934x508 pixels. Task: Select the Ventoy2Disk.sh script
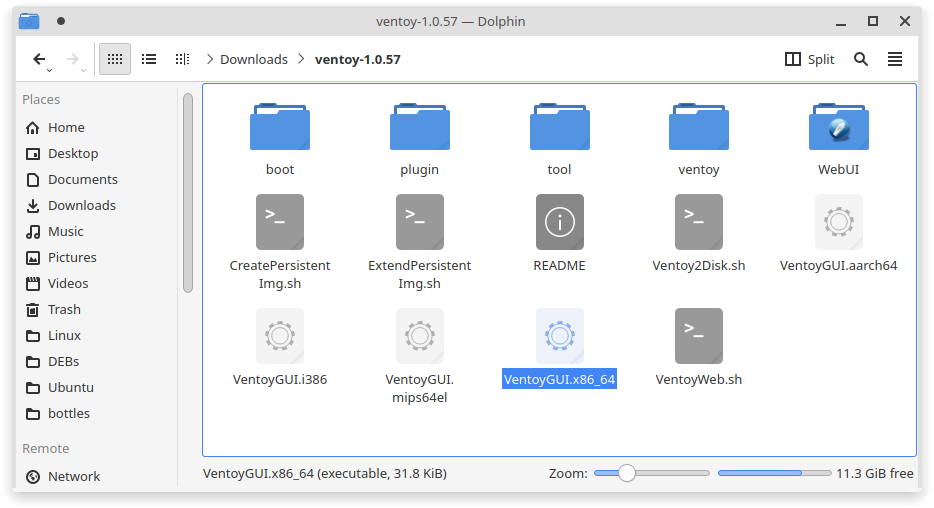[x=699, y=233]
